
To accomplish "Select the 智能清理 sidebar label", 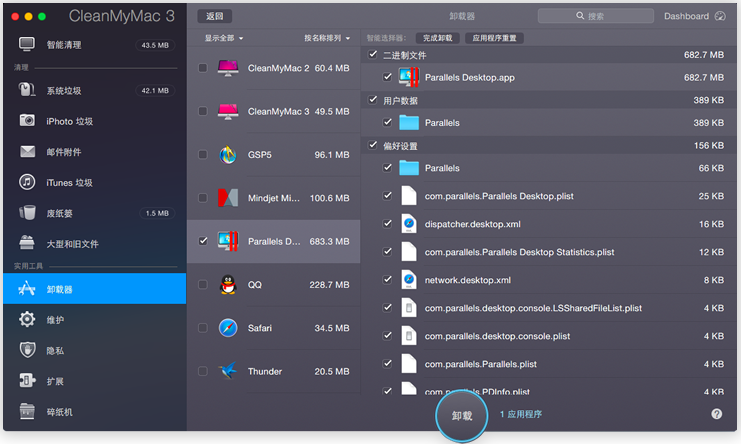I will pyautogui.click(x=64, y=45).
